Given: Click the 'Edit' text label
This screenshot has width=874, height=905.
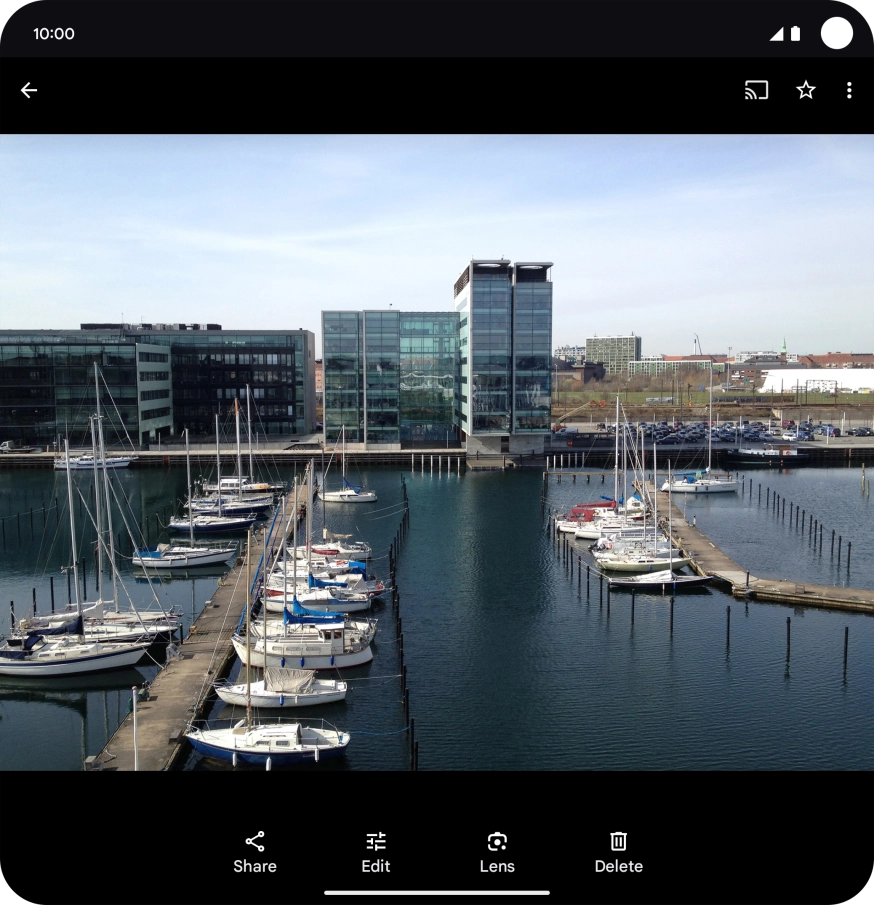Looking at the screenshot, I should click(x=376, y=867).
